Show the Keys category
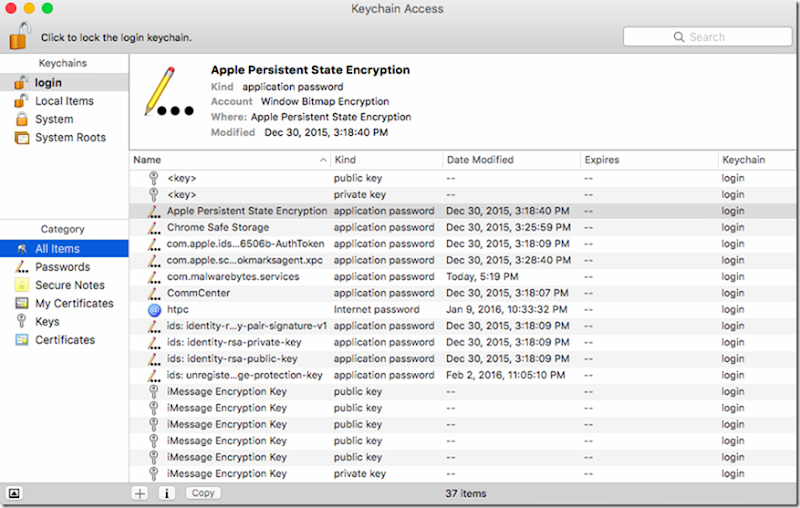 [x=64, y=322]
